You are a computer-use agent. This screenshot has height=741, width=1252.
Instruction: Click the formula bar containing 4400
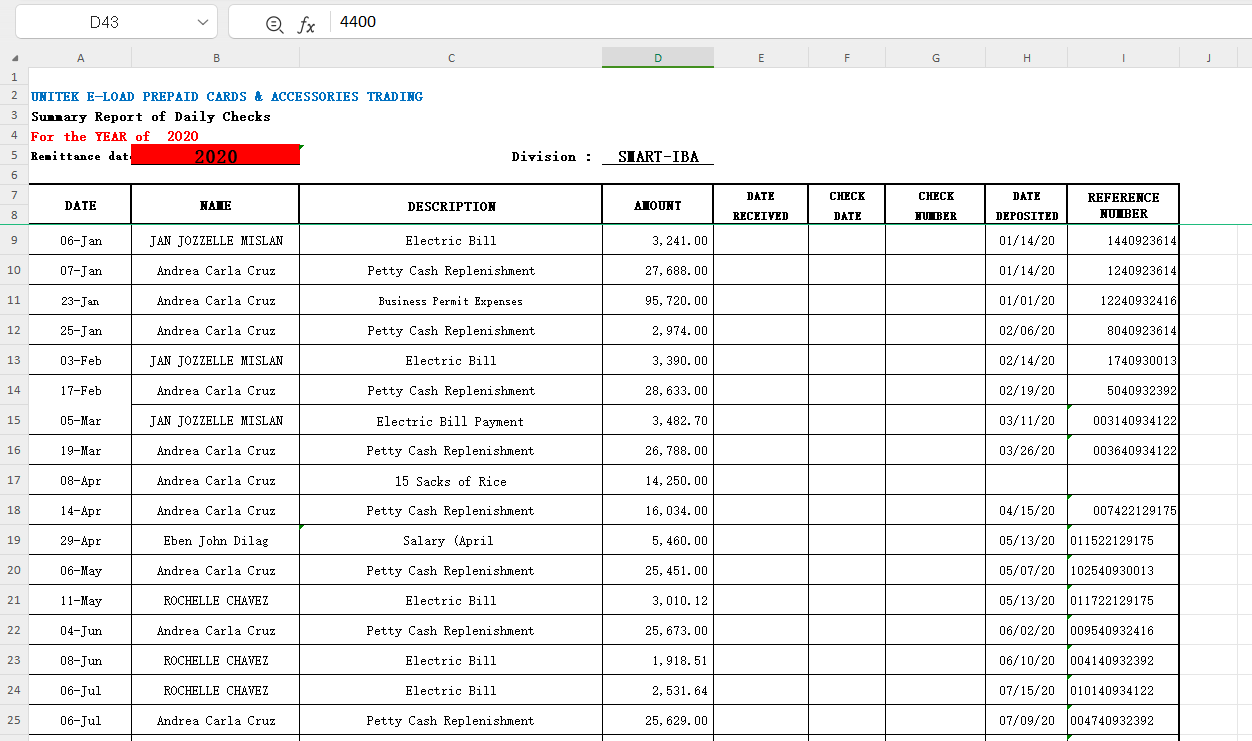(x=780, y=22)
